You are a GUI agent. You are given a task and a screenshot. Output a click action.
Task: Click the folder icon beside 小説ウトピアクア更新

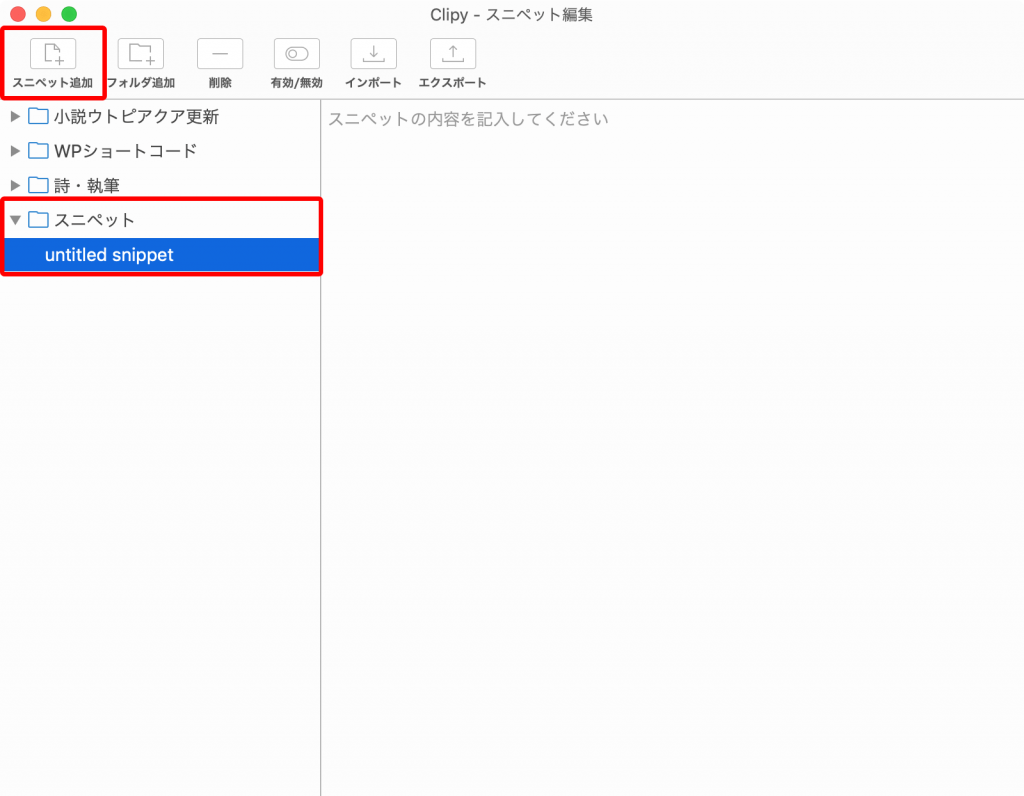point(38,116)
